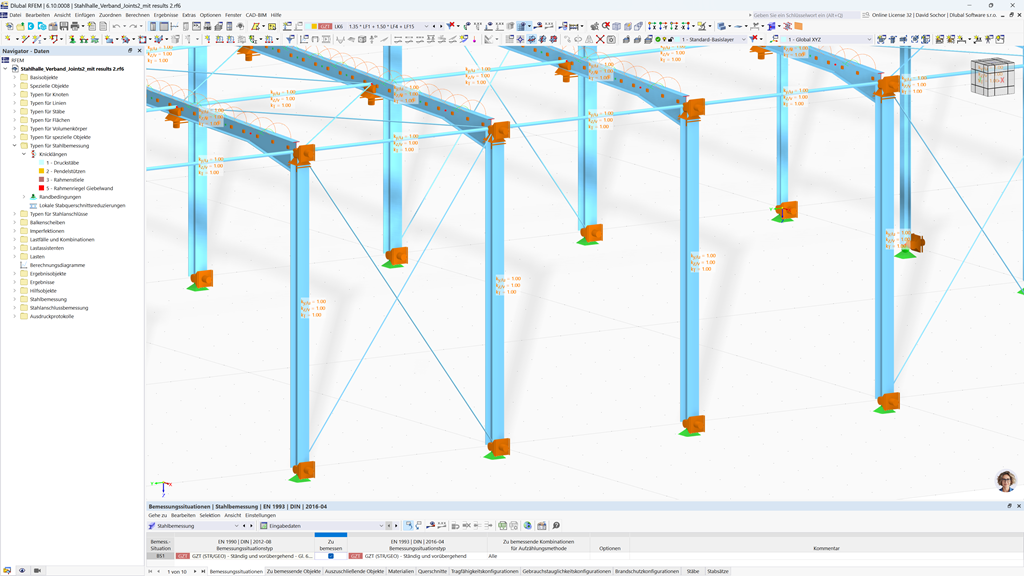
Task: Expand the Imperfektionen folder
Action: tap(15, 231)
